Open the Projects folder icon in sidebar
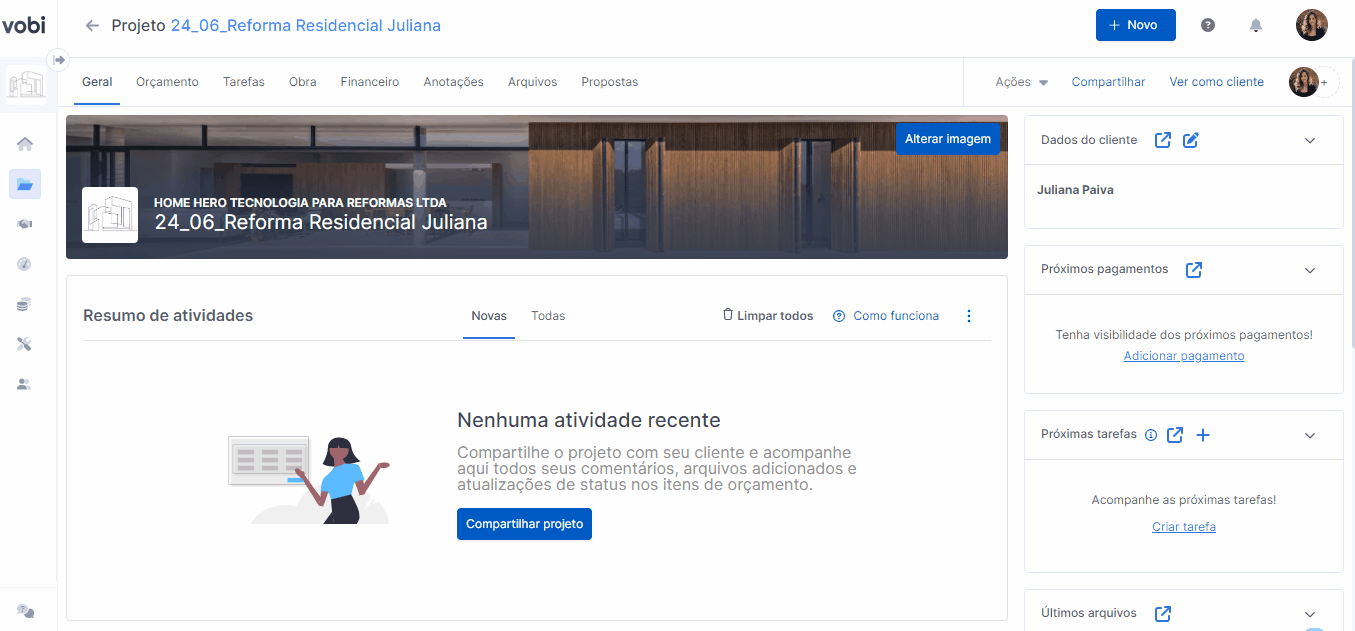Image resolution: width=1355 pixels, height=631 pixels. pos(25,183)
